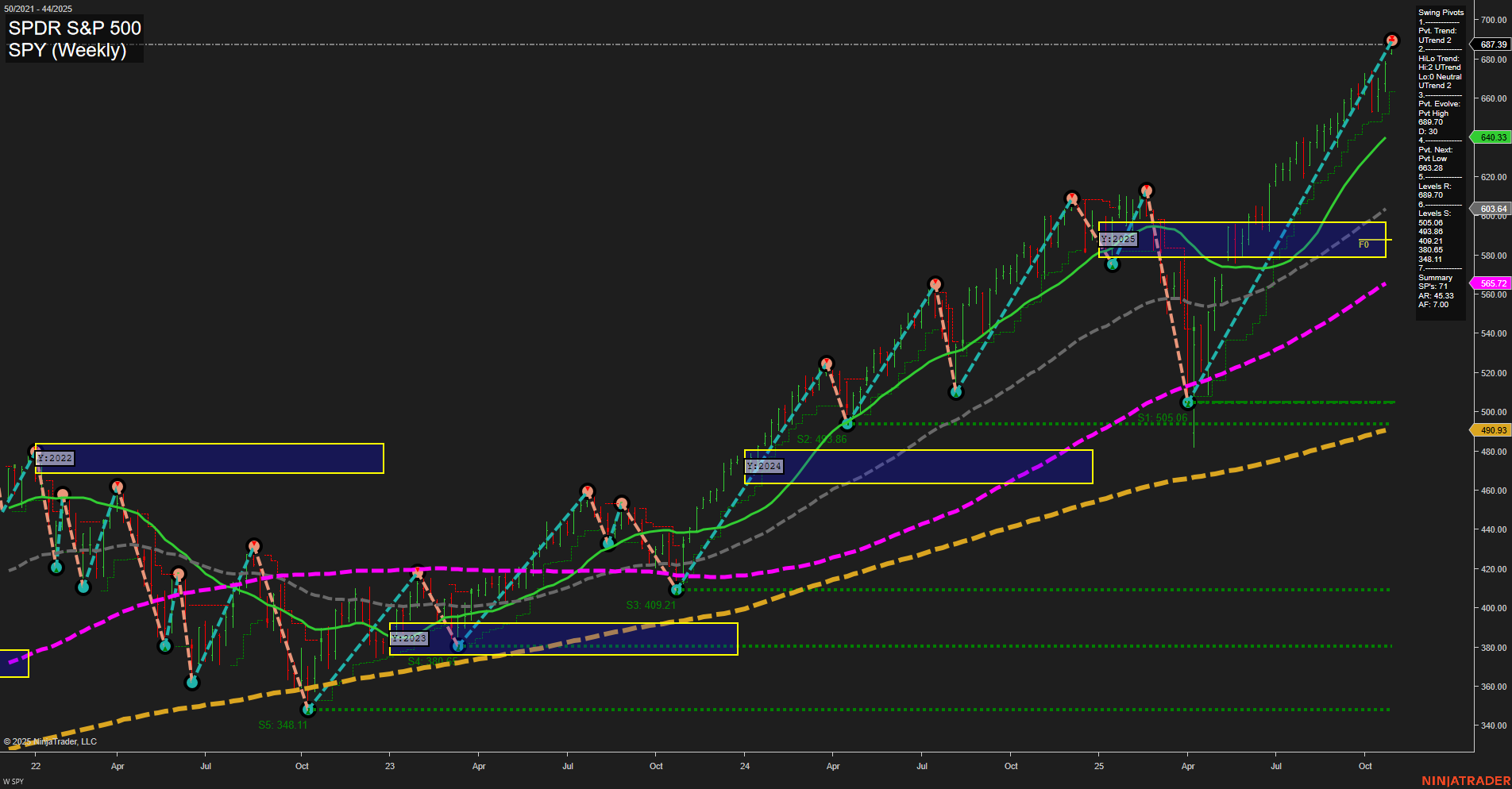Click the Y:2023 box label
Screen dimensions: 1512x789
click(x=409, y=637)
